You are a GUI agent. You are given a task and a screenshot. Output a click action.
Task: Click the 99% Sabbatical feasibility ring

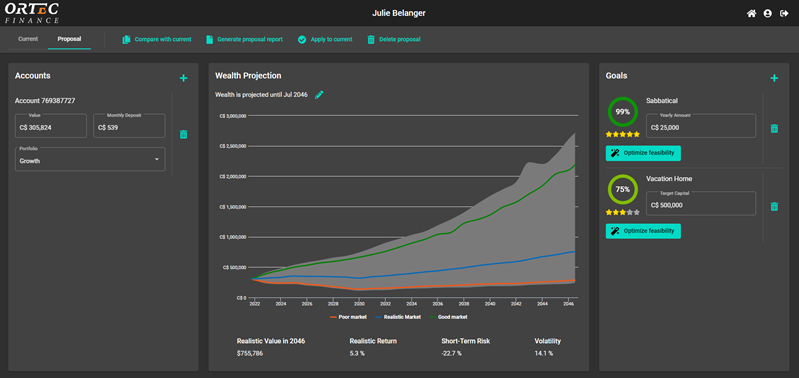[x=623, y=112]
